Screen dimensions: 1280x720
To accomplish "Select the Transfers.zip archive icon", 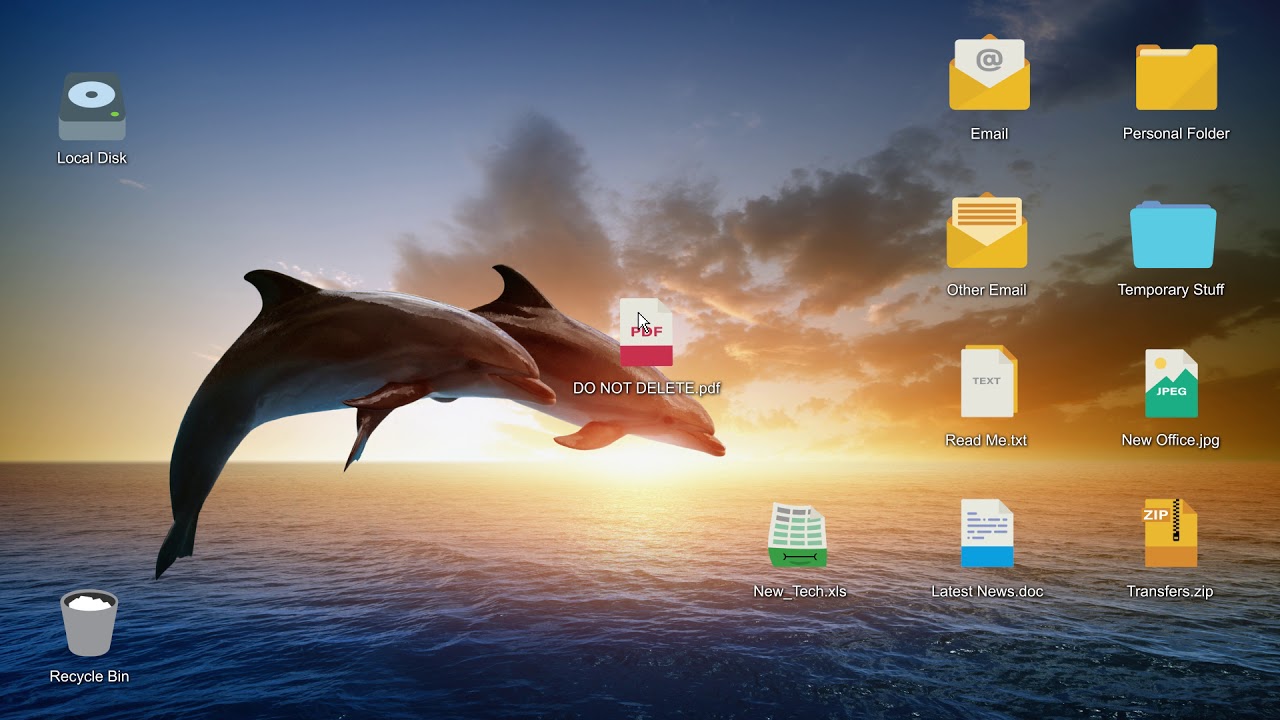I will click(x=1170, y=533).
